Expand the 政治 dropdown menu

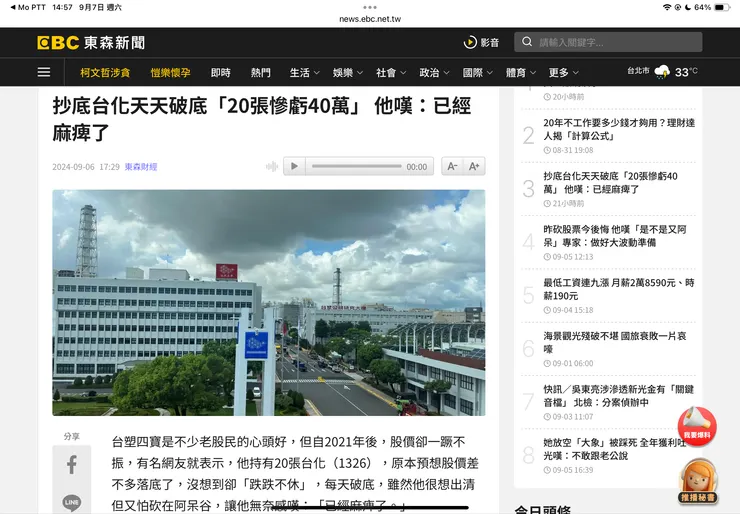[434, 73]
